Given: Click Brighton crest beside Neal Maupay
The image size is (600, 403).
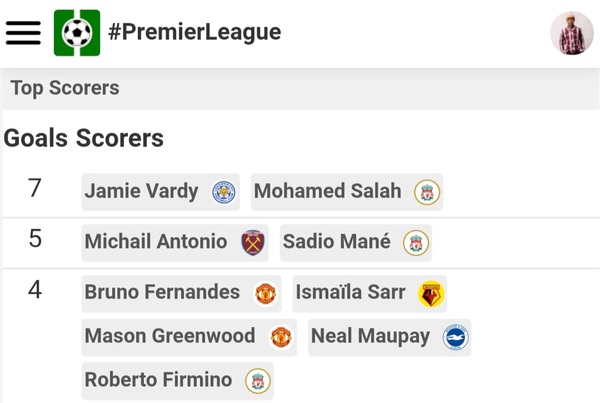Looking at the screenshot, I should [x=455, y=337].
